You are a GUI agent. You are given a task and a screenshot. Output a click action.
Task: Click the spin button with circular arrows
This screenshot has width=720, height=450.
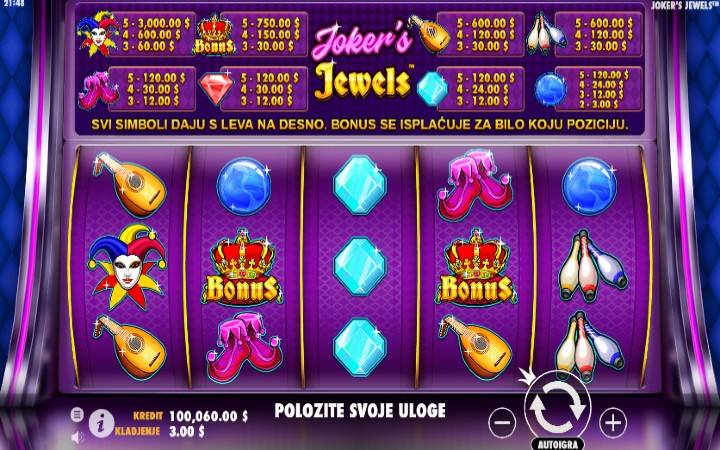[557, 407]
